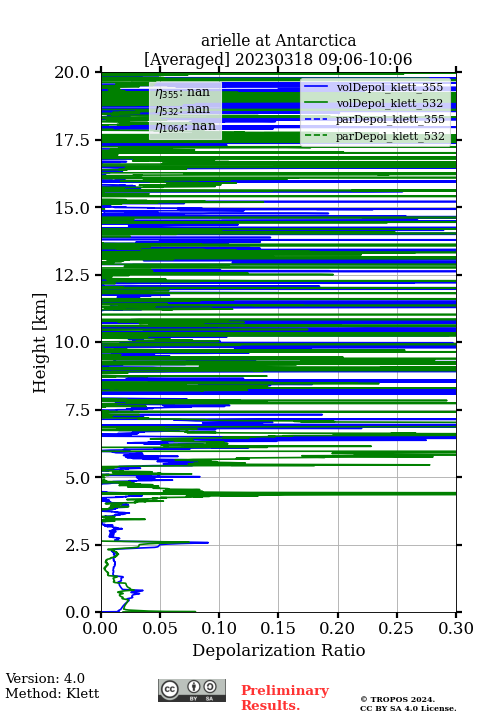Click the 'Preliminary Results.' red text
Screen dimensions: 480x720
coord(285,698)
